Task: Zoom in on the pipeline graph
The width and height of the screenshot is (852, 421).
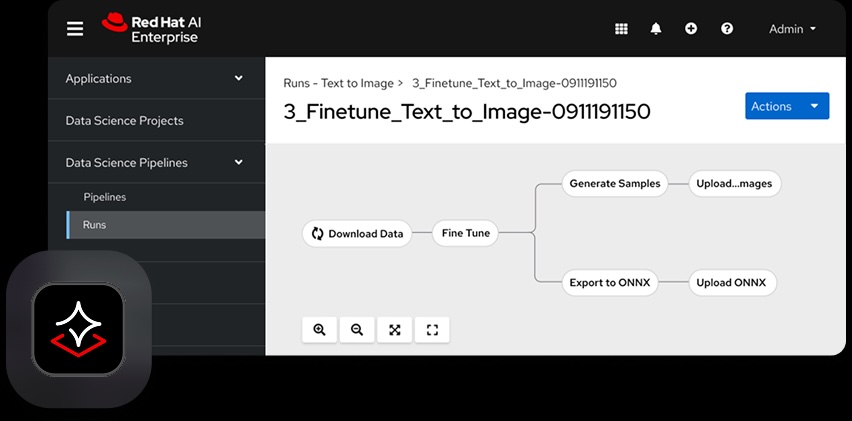Action: [319, 330]
